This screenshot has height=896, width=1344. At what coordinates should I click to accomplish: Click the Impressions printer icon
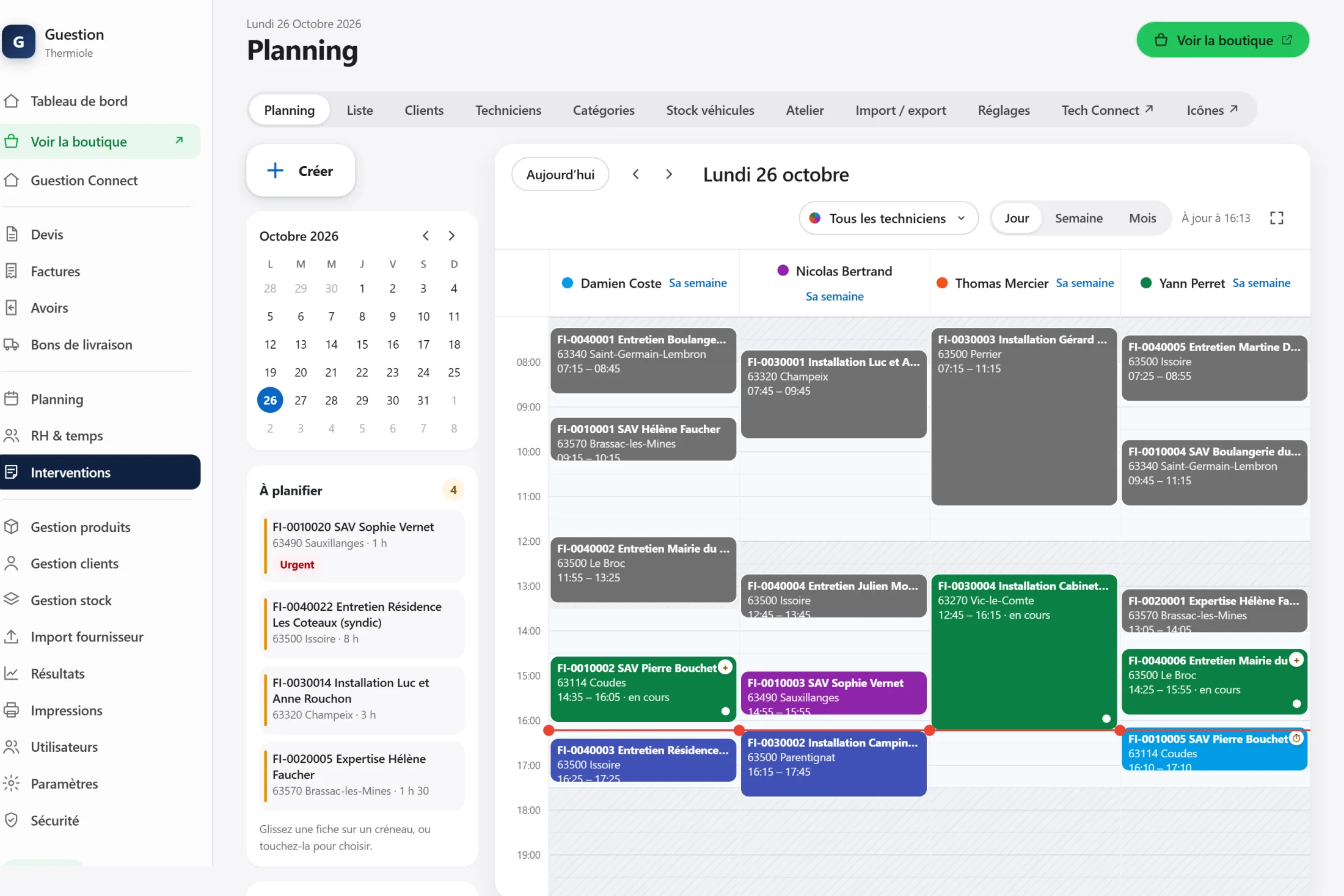pos(11,710)
